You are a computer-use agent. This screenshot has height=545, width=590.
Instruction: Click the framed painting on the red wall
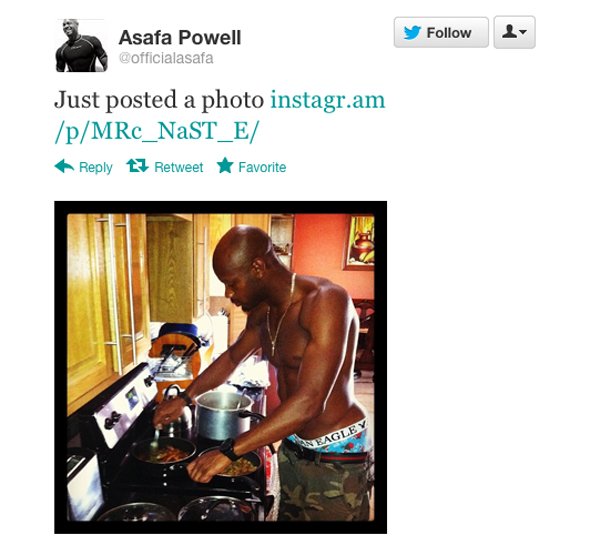360,242
